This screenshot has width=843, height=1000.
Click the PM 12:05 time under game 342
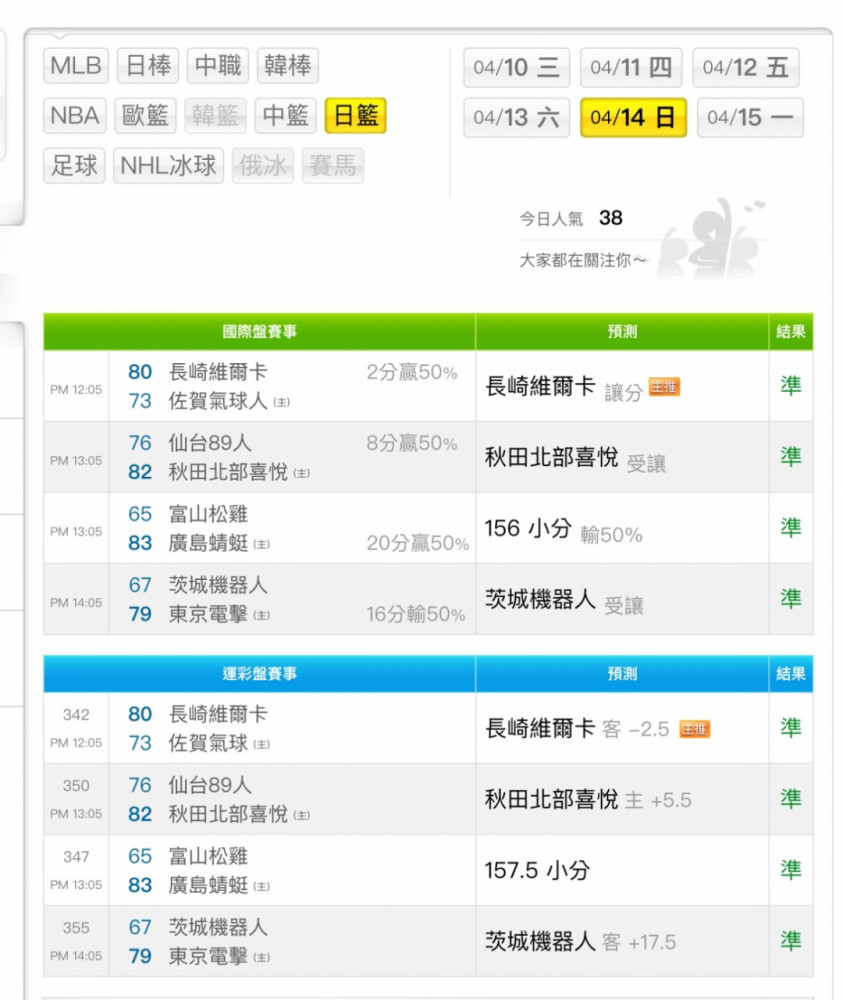(76, 743)
